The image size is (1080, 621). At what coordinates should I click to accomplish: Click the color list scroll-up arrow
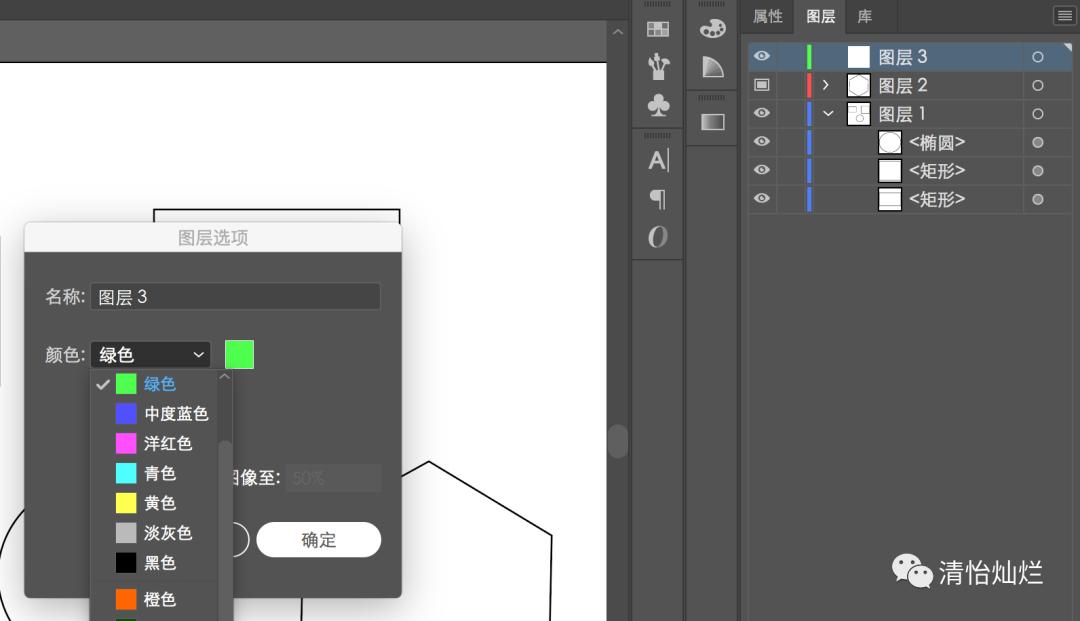225,377
